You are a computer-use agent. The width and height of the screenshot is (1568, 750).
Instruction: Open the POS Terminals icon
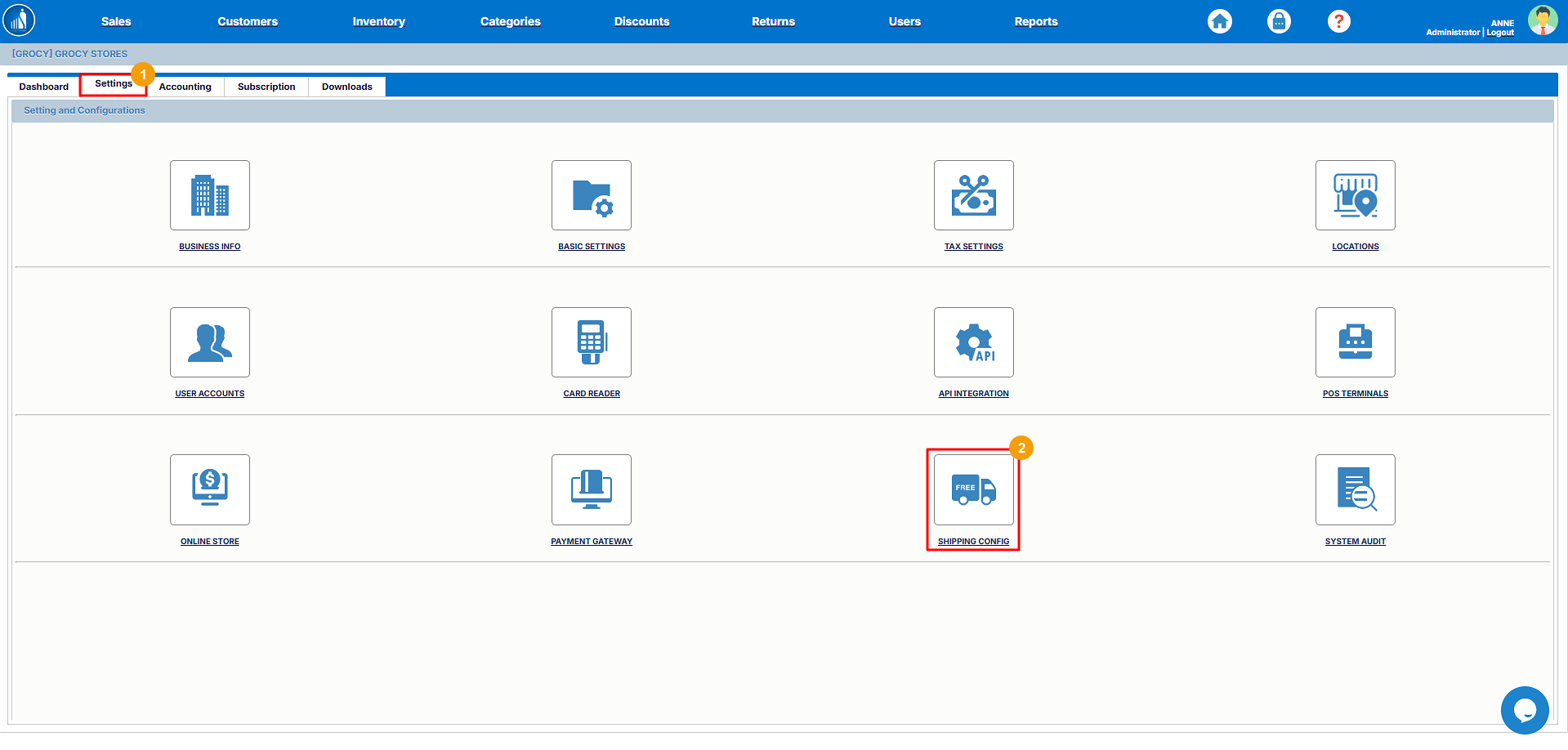click(x=1355, y=342)
